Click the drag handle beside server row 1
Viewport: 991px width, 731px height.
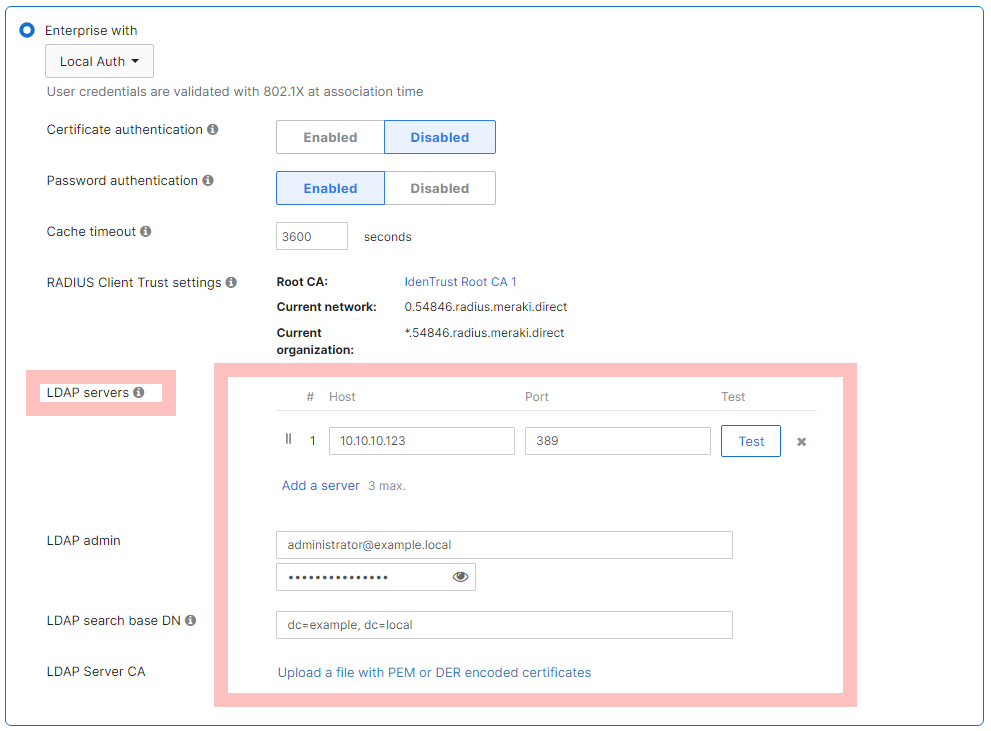click(x=288, y=439)
